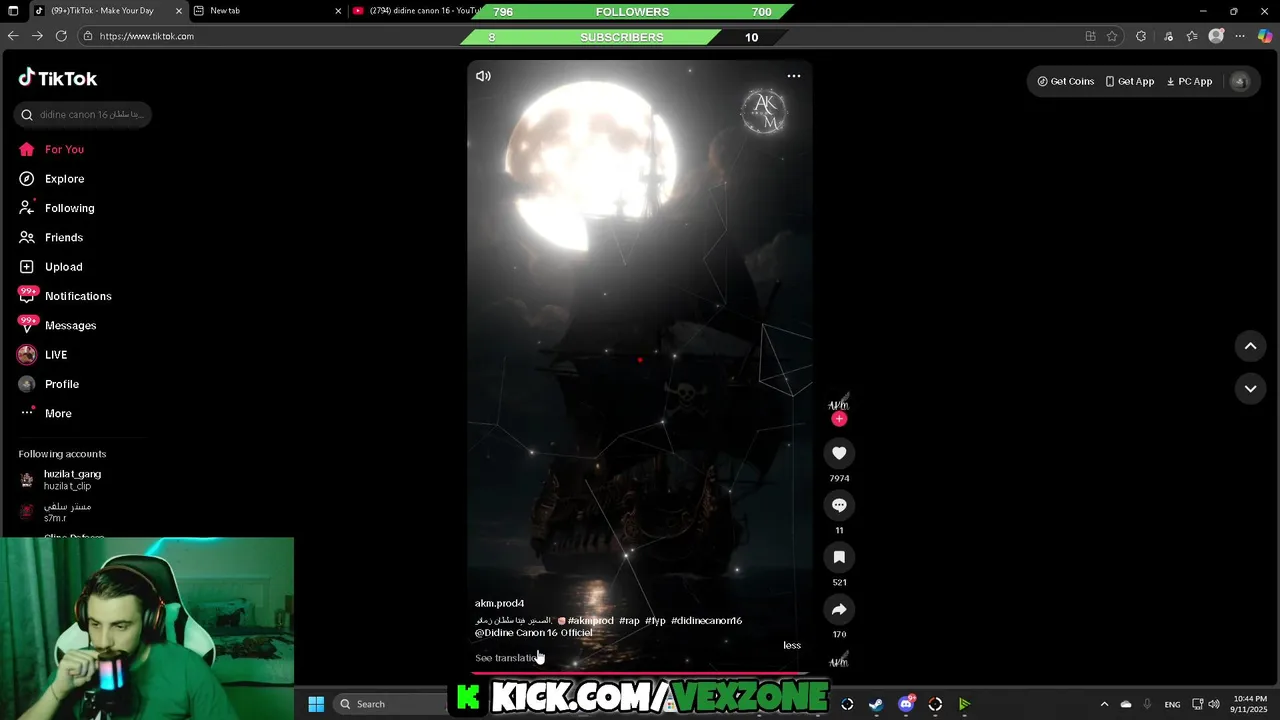Click the #rap hashtag
The width and height of the screenshot is (1280, 720).
pyautogui.click(x=629, y=621)
